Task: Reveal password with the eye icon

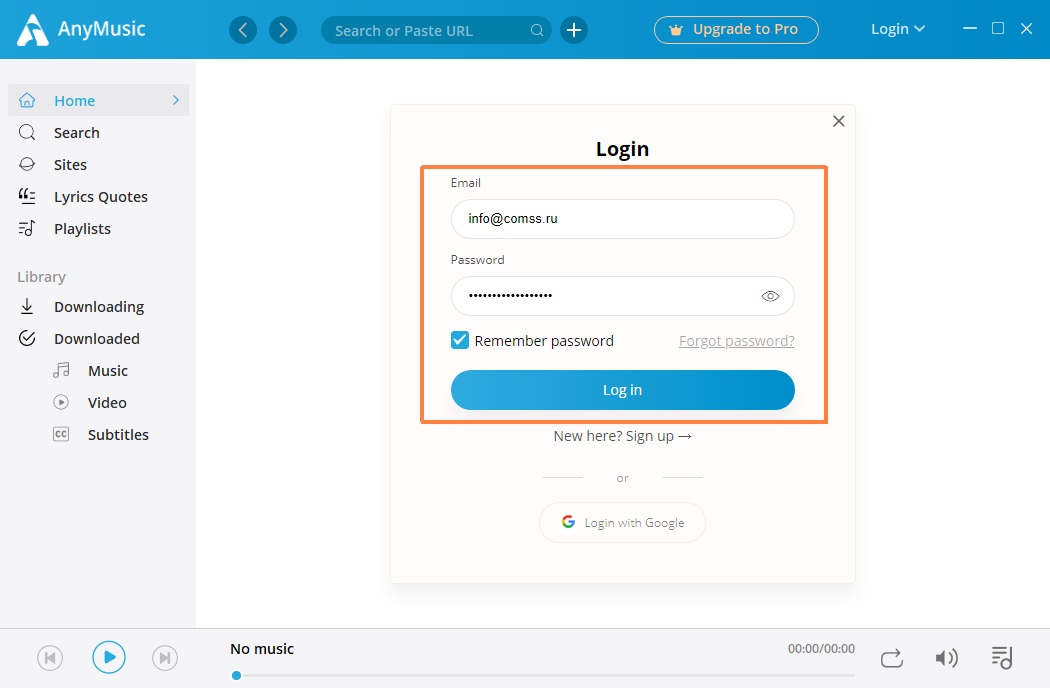Action: (x=770, y=296)
